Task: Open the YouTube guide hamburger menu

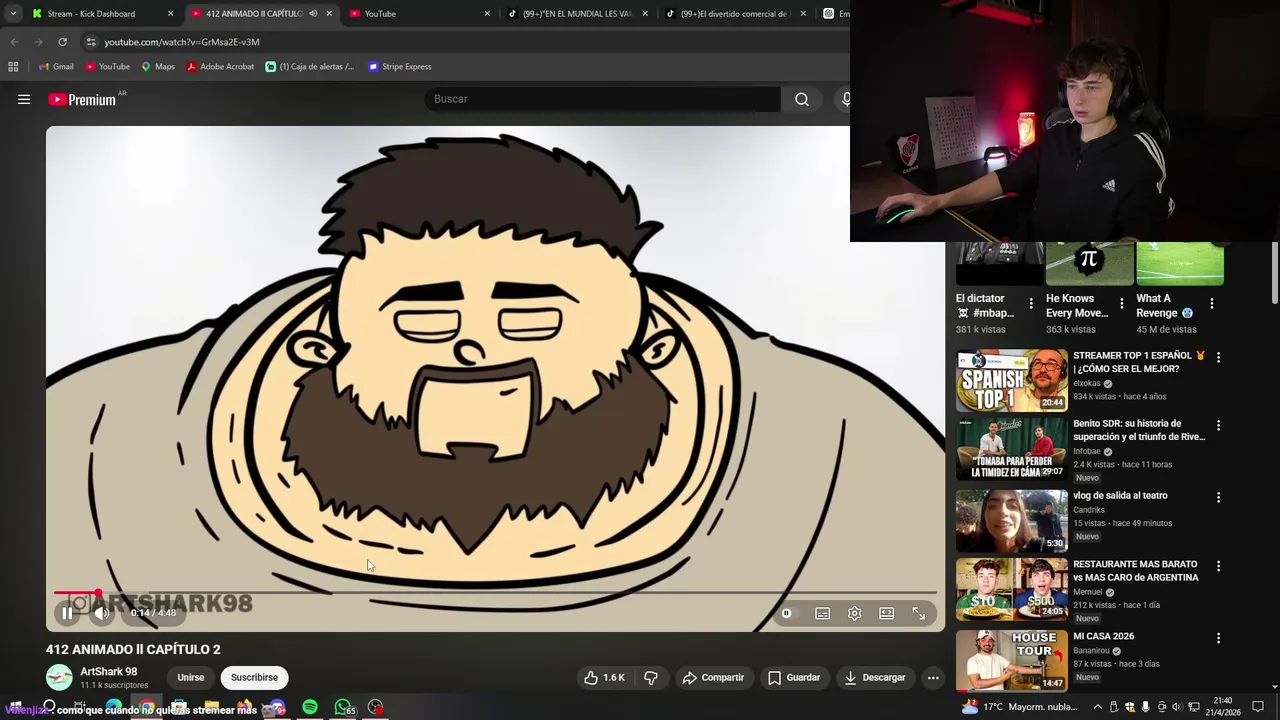Action: [x=24, y=99]
